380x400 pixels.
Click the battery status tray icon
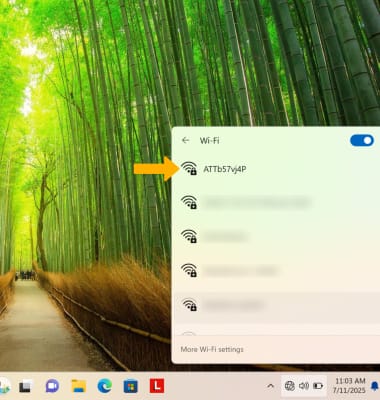(318, 386)
